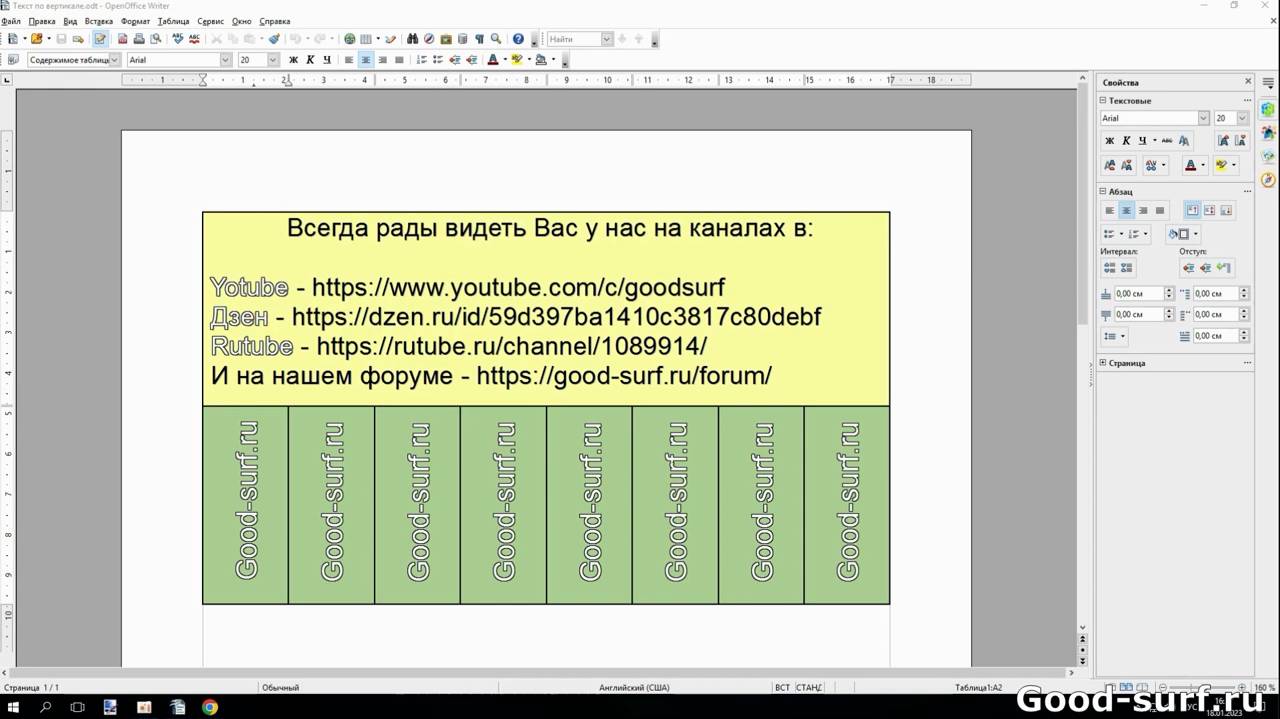Toggle Bold (Ж) in Properties sidebar

coord(1109,140)
